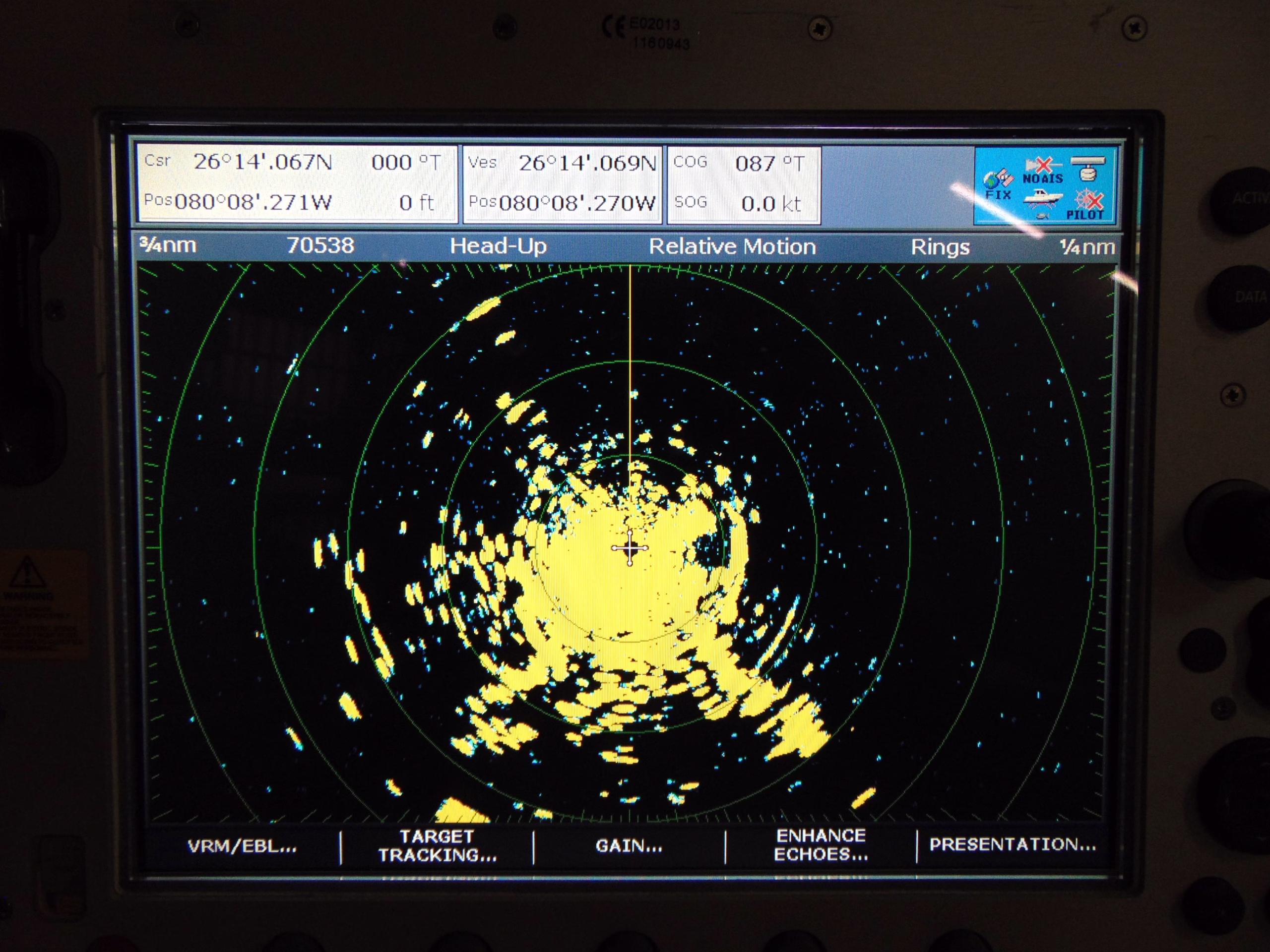This screenshot has width=1270, height=952.
Task: Click the cursor crosshair at radar center
Action: click(x=630, y=548)
